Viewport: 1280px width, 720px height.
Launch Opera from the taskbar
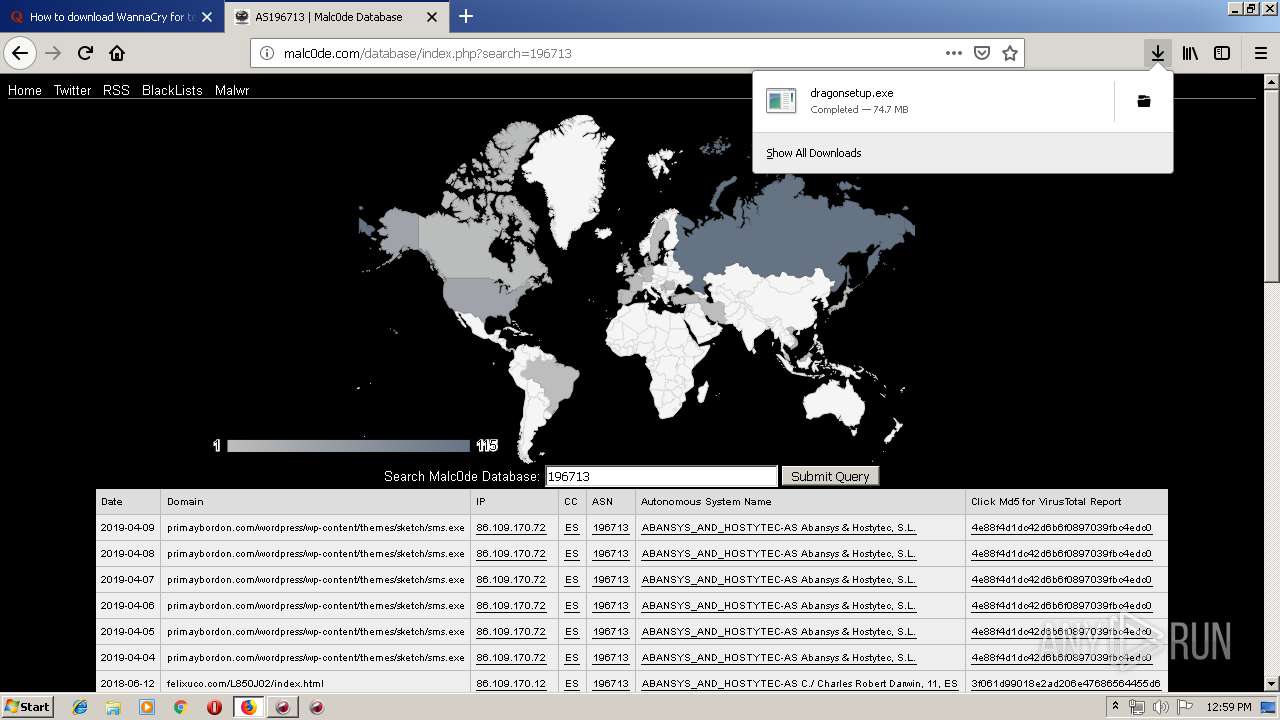pyautogui.click(x=214, y=707)
